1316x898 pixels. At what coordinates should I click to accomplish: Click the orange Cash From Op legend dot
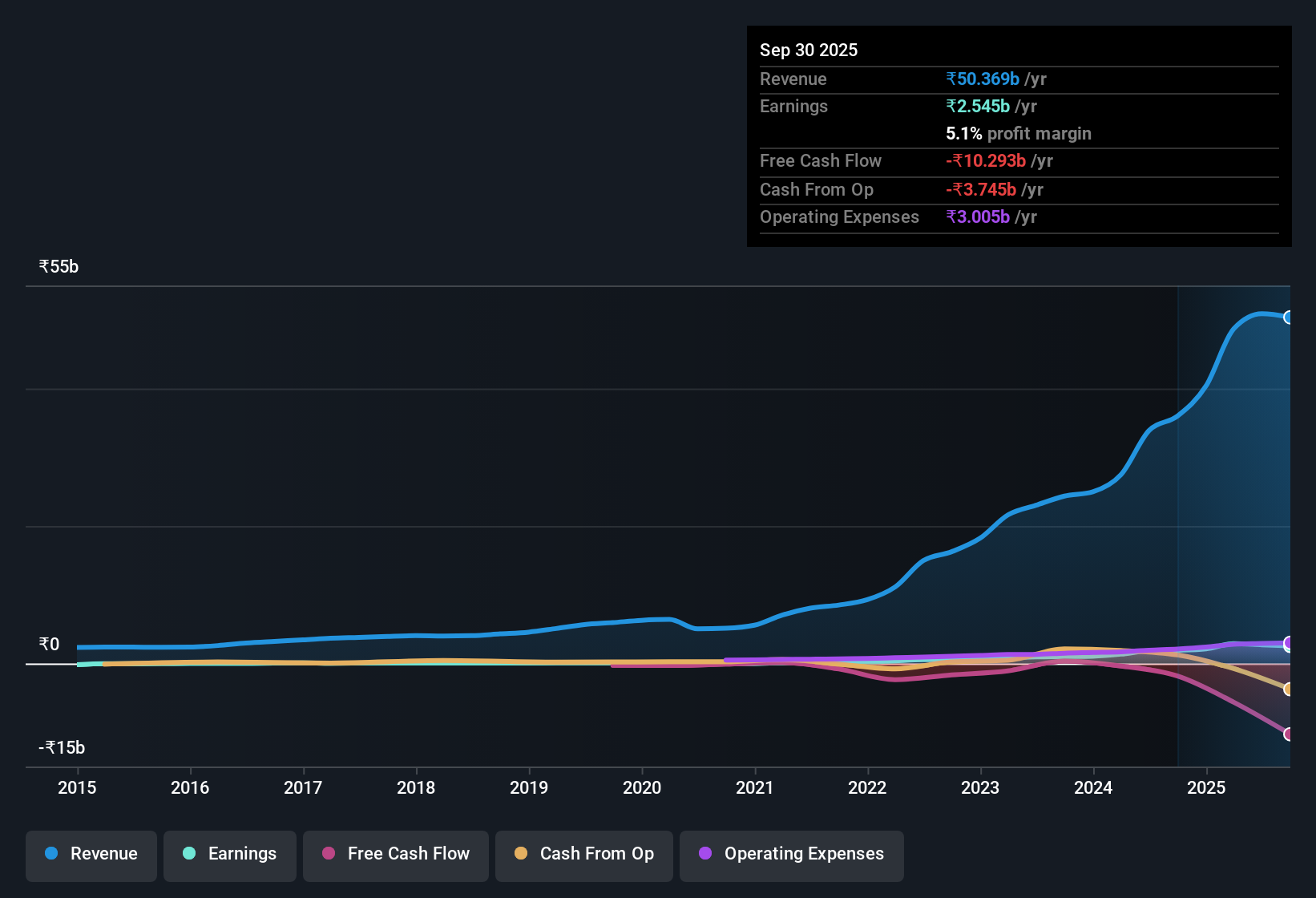coord(522,854)
